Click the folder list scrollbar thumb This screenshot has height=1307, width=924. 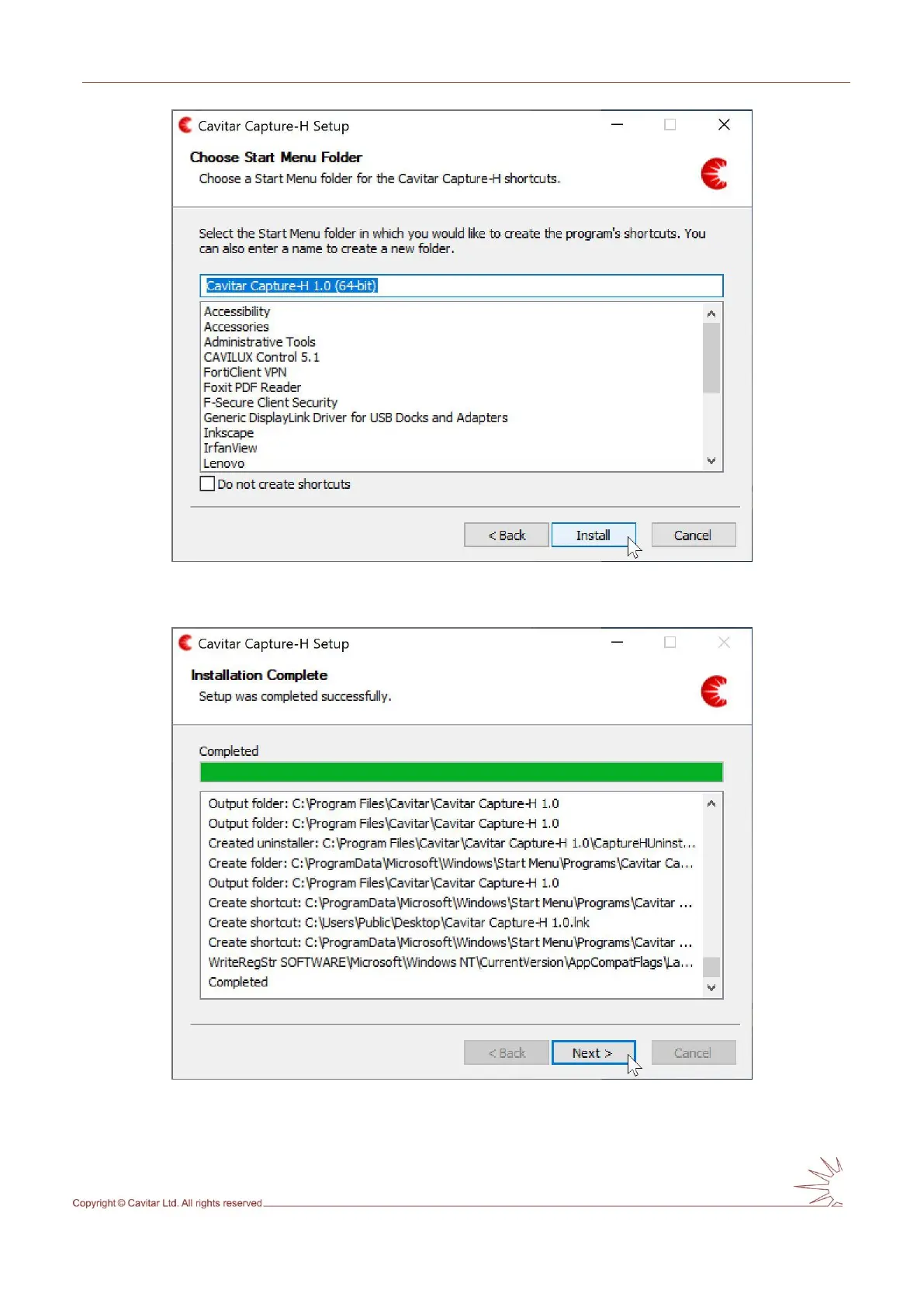click(711, 358)
